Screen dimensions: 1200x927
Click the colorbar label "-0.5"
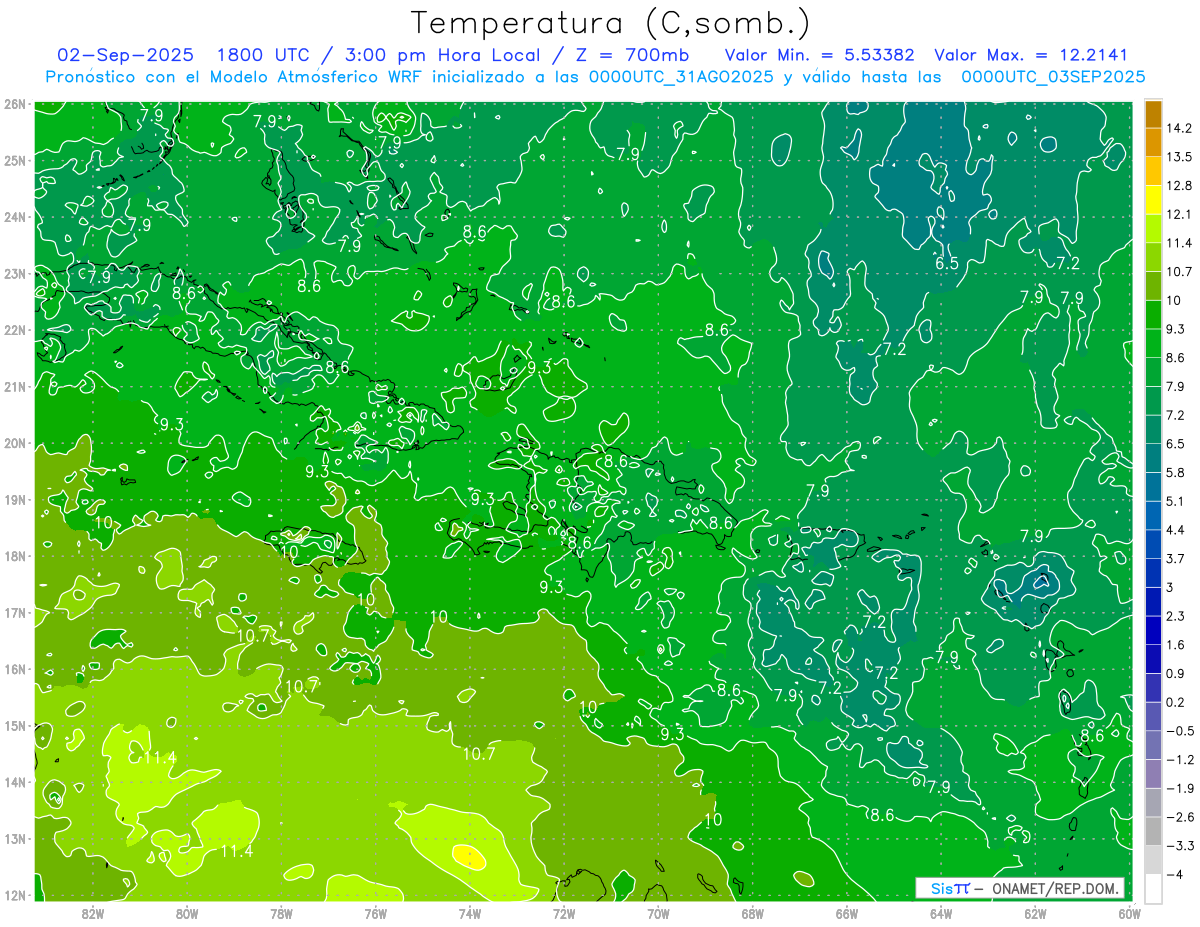coord(1180,731)
